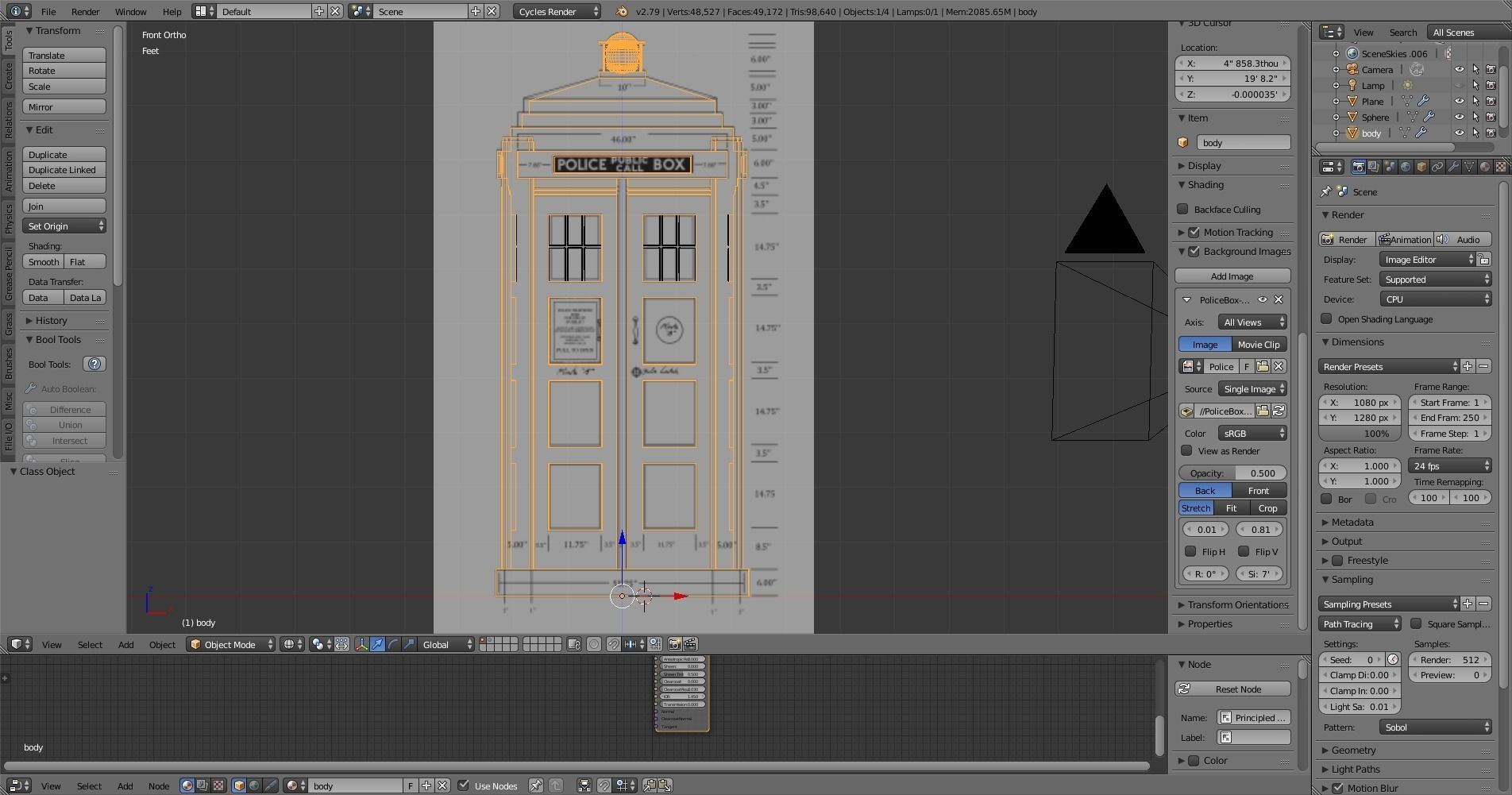
Task: Toggle Use Nodes checkbox in node editor
Action: point(464,785)
